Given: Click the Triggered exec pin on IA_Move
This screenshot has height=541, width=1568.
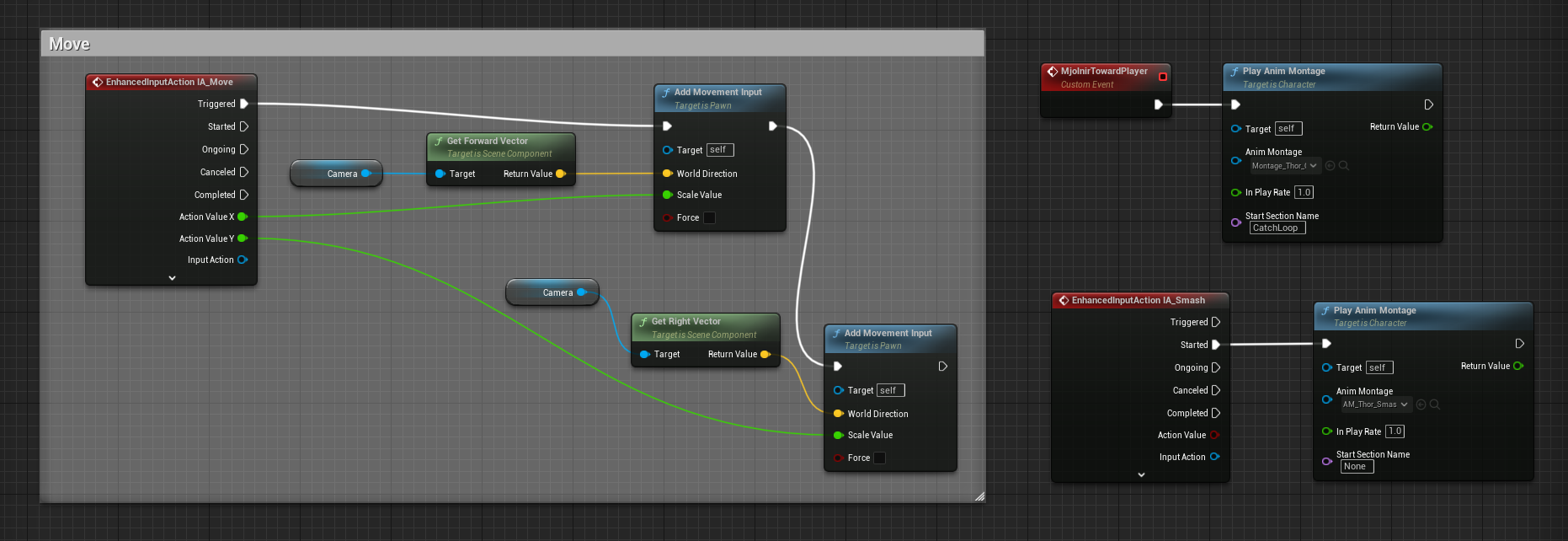Looking at the screenshot, I should coord(244,104).
